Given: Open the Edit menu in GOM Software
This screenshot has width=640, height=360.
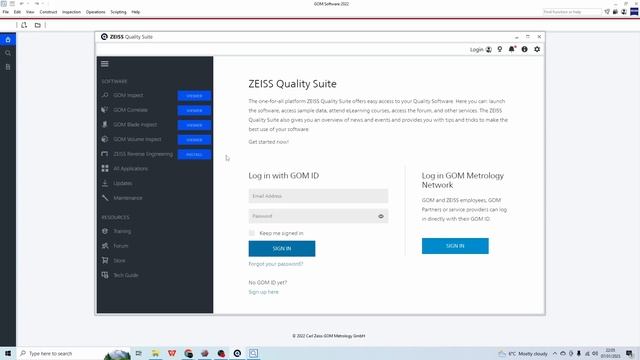Looking at the screenshot, I should [x=17, y=12].
